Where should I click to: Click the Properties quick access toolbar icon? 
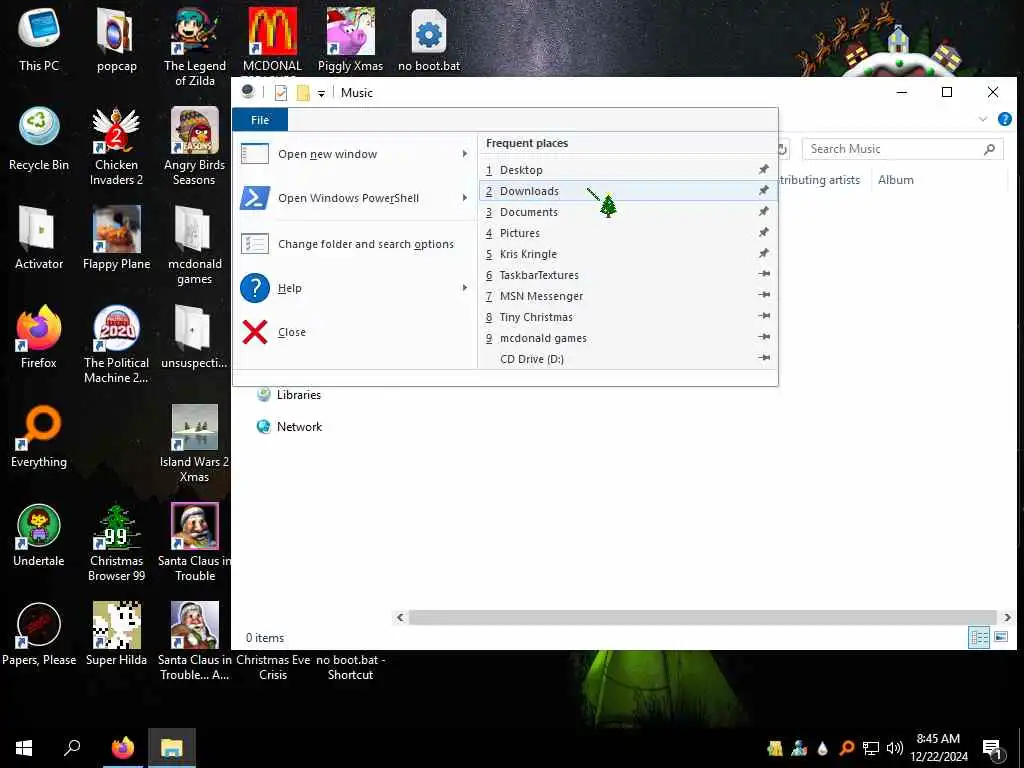coord(281,93)
